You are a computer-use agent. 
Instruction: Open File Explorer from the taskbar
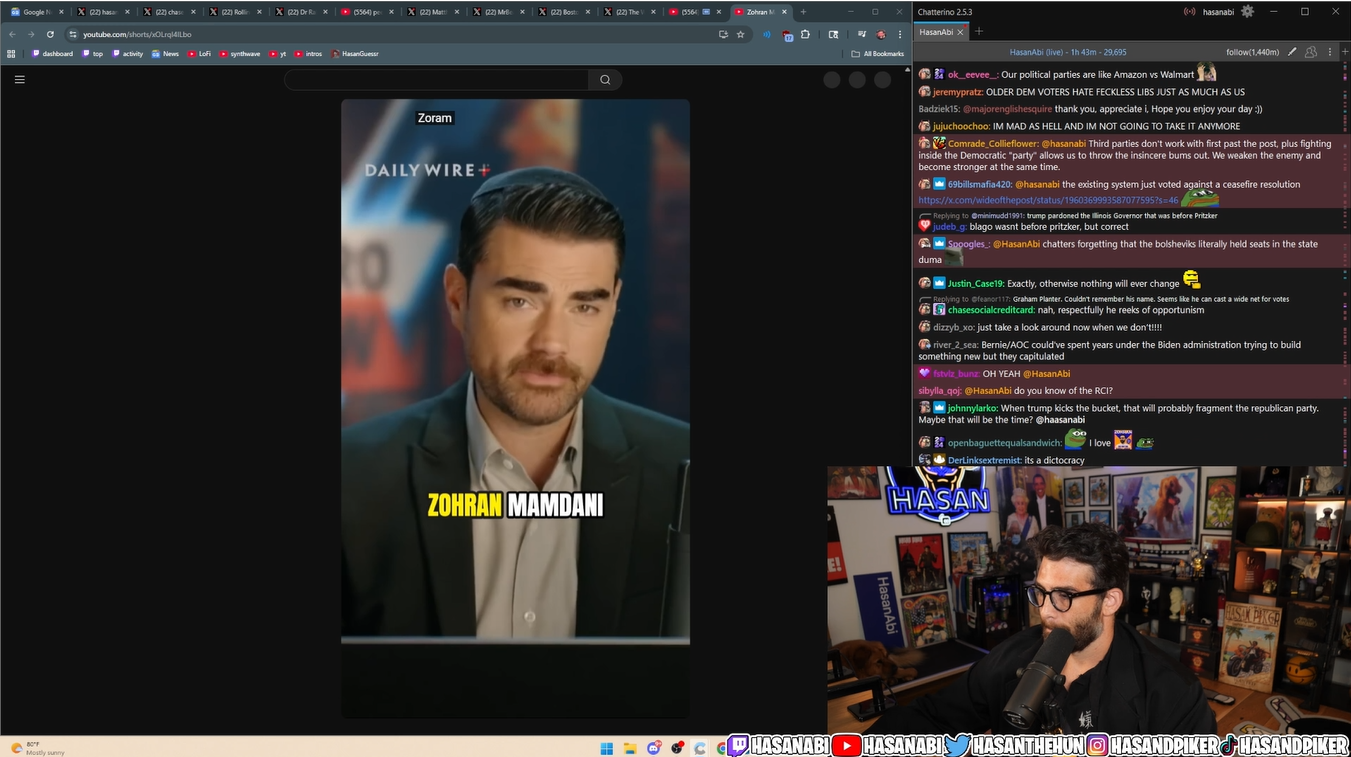pyautogui.click(x=630, y=748)
